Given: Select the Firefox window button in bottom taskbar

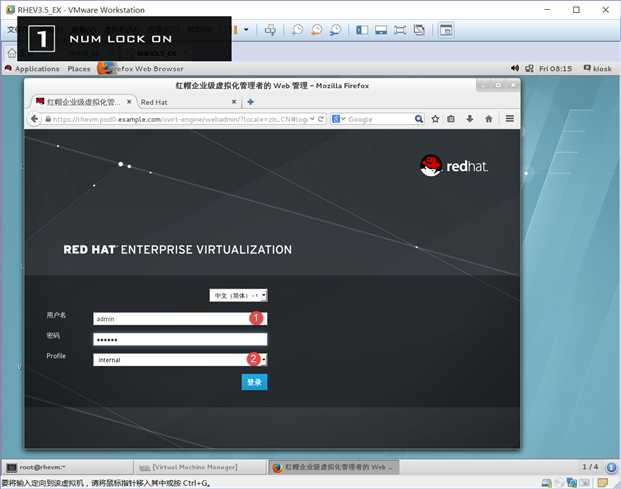Looking at the screenshot, I should pyautogui.click(x=333, y=467).
